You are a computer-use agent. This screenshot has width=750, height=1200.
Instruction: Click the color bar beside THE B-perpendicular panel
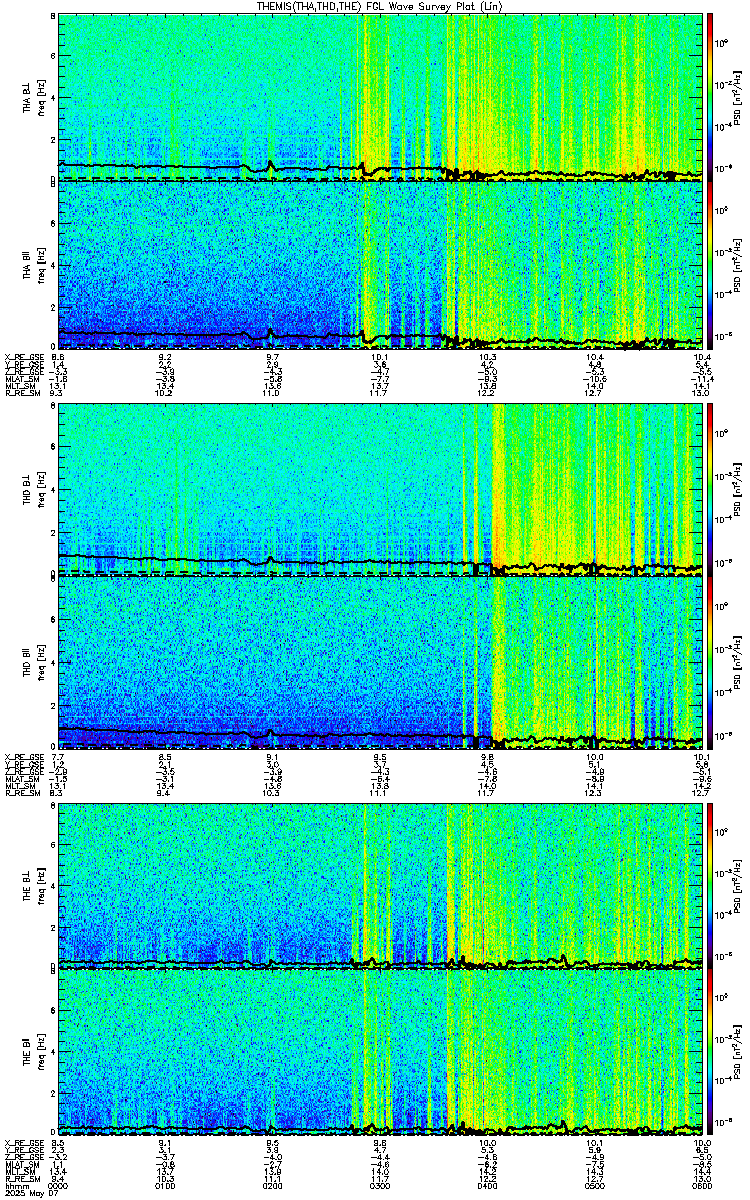(711, 885)
